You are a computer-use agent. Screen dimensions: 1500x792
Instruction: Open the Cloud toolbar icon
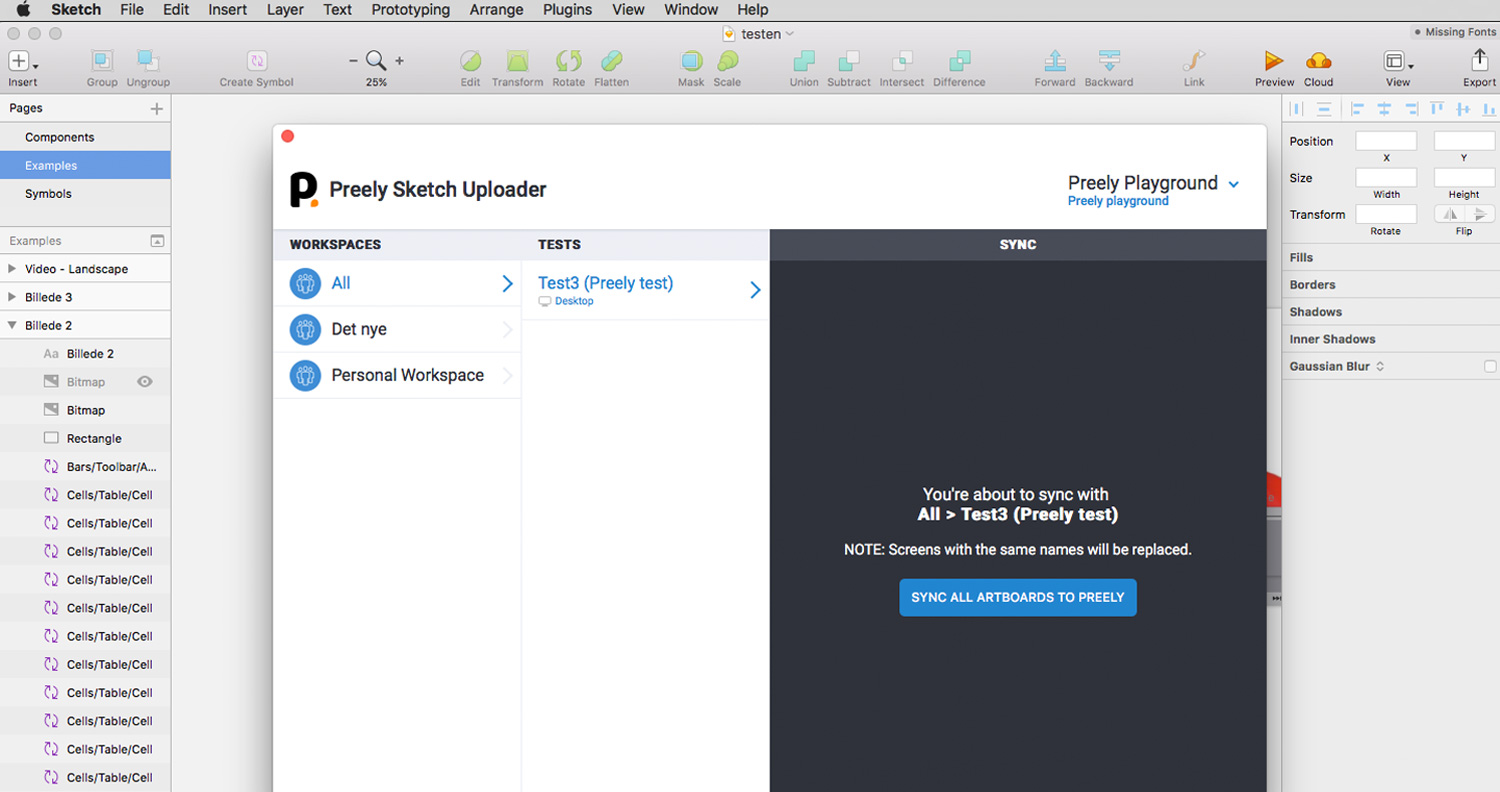pyautogui.click(x=1319, y=61)
